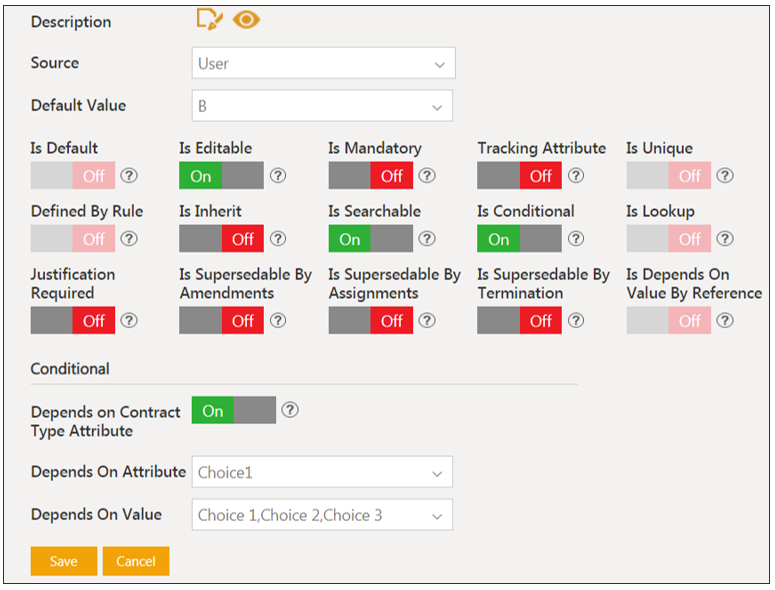Show help for Tracking Attribute
This screenshot has width=775, height=590.
576,176
